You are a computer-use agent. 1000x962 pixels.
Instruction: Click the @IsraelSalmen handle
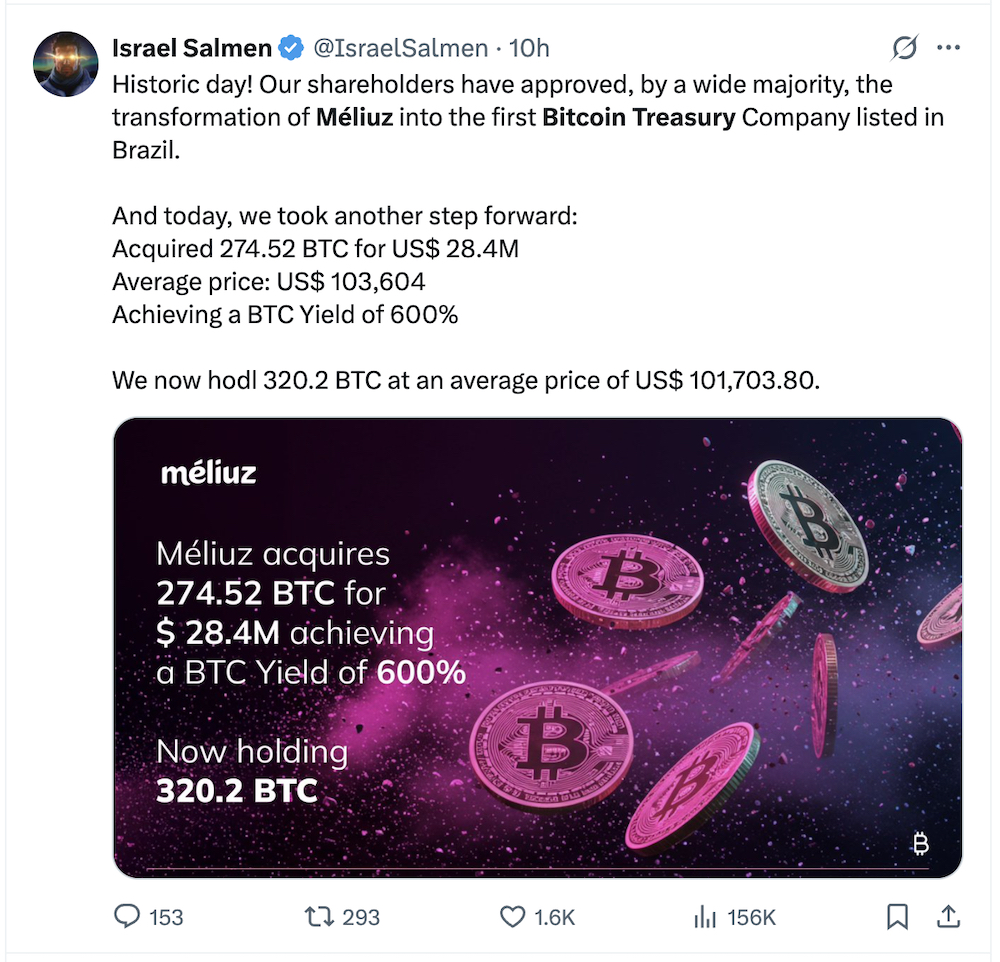[400, 47]
